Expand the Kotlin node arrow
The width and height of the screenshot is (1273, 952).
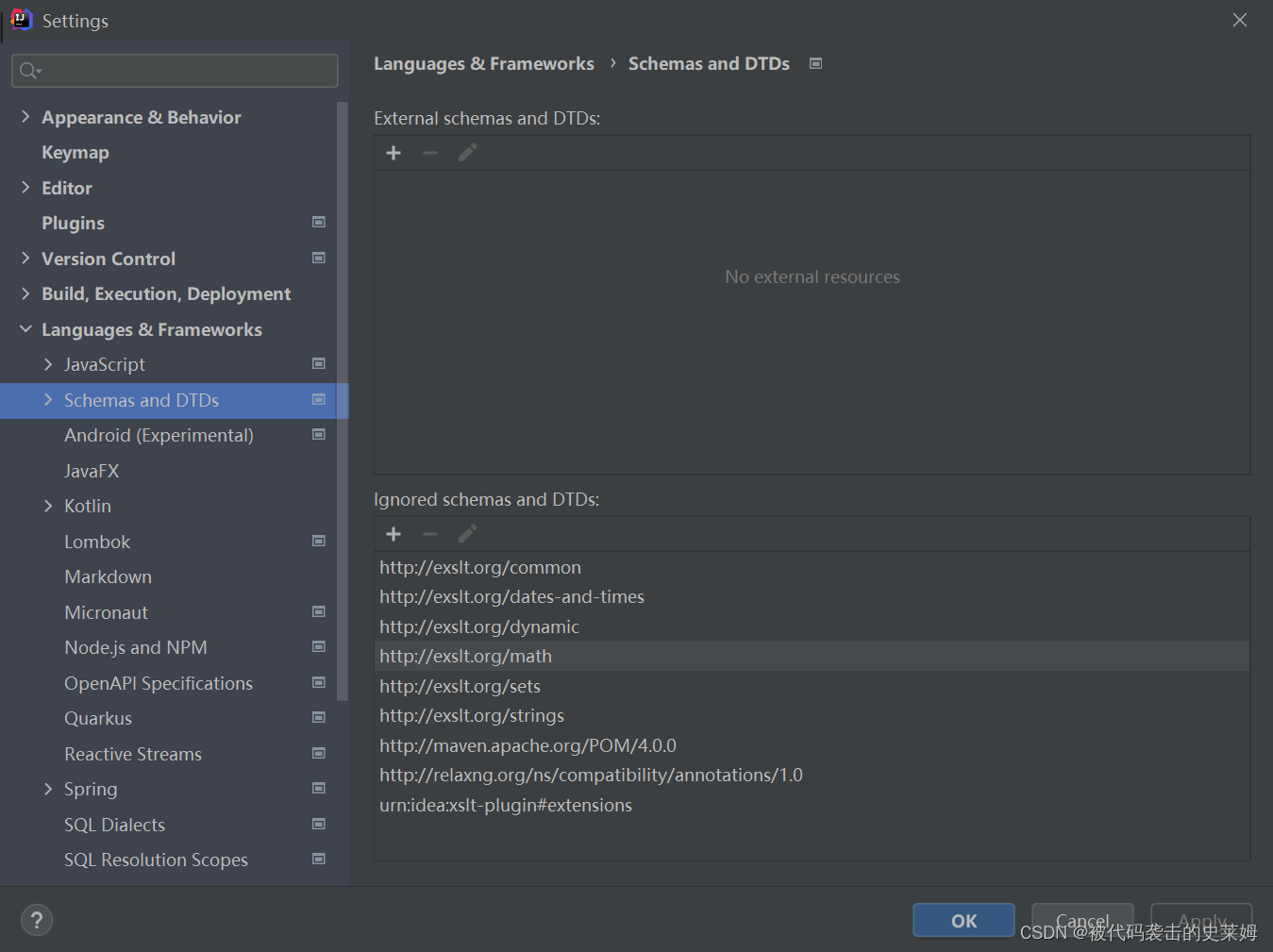pos(48,506)
